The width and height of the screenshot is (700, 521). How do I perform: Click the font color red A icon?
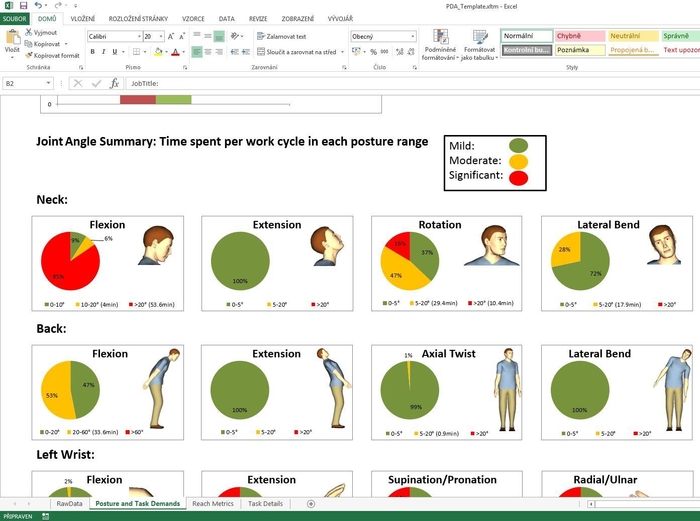[x=175, y=52]
